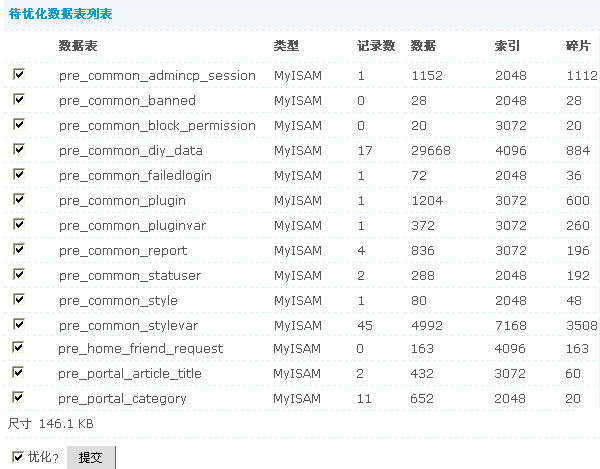Uncheck pre_portal_category checkbox
Image resolution: width=600 pixels, height=469 pixels.
click(18, 397)
